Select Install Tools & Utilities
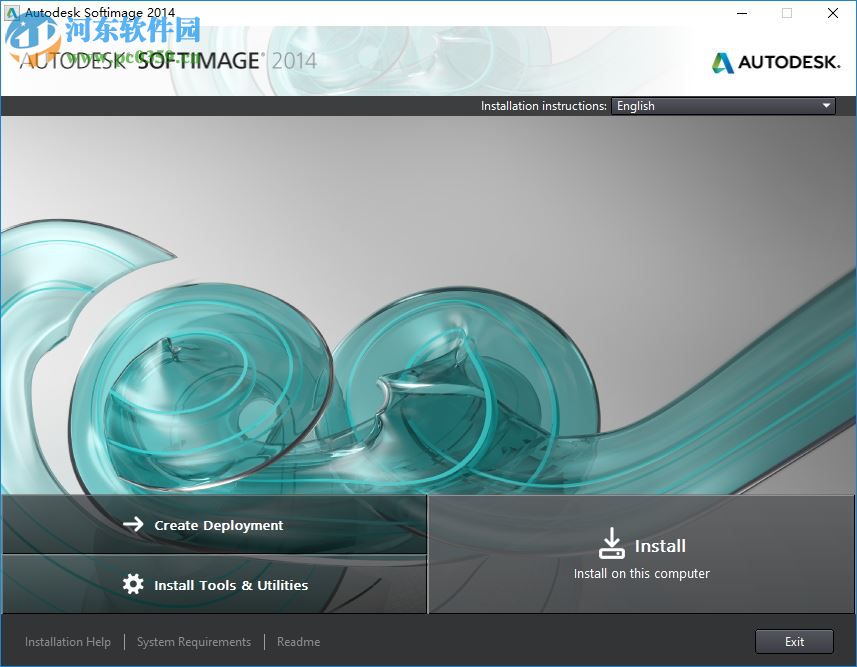Image resolution: width=857 pixels, height=667 pixels. point(229,585)
